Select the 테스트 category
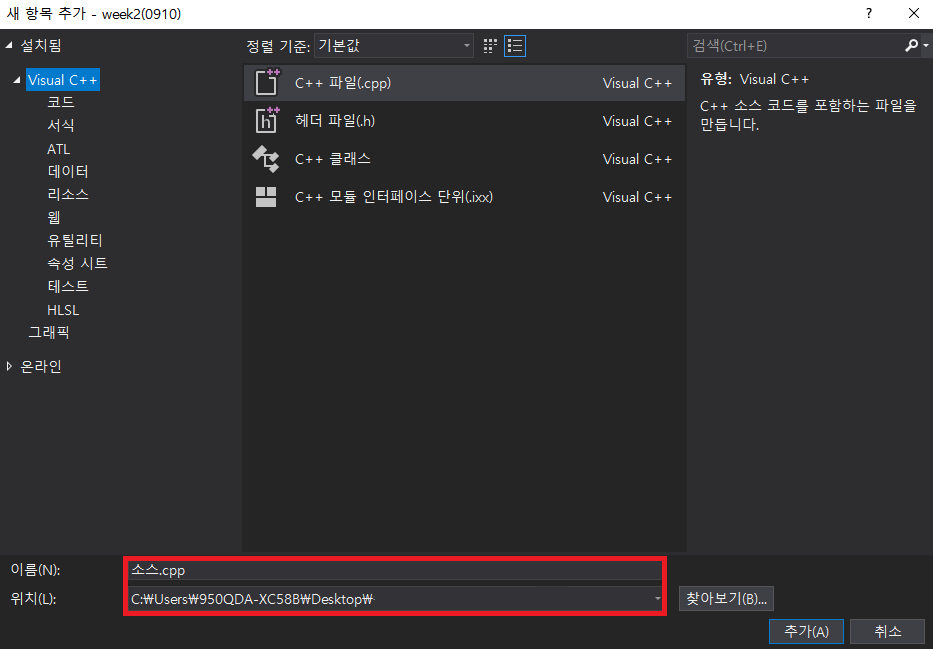933x649 pixels. 68,286
